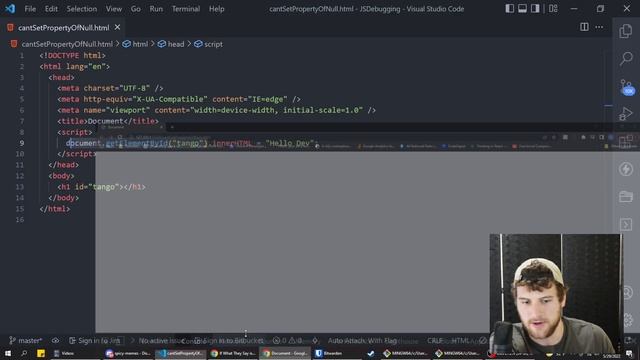Open the Explorer view in activity bar
The width and height of the screenshot is (640, 360).
tap(626, 31)
